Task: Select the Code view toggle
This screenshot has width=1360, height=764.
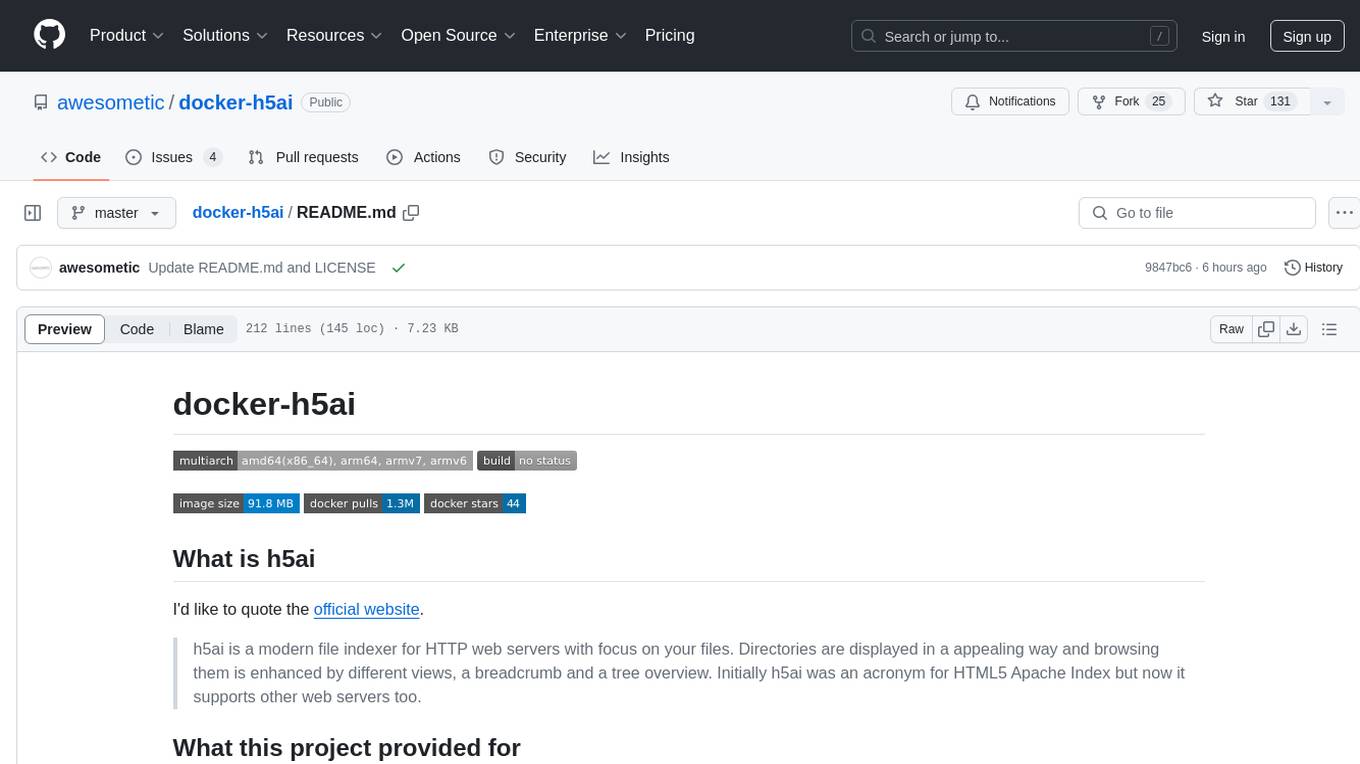Action: point(137,329)
